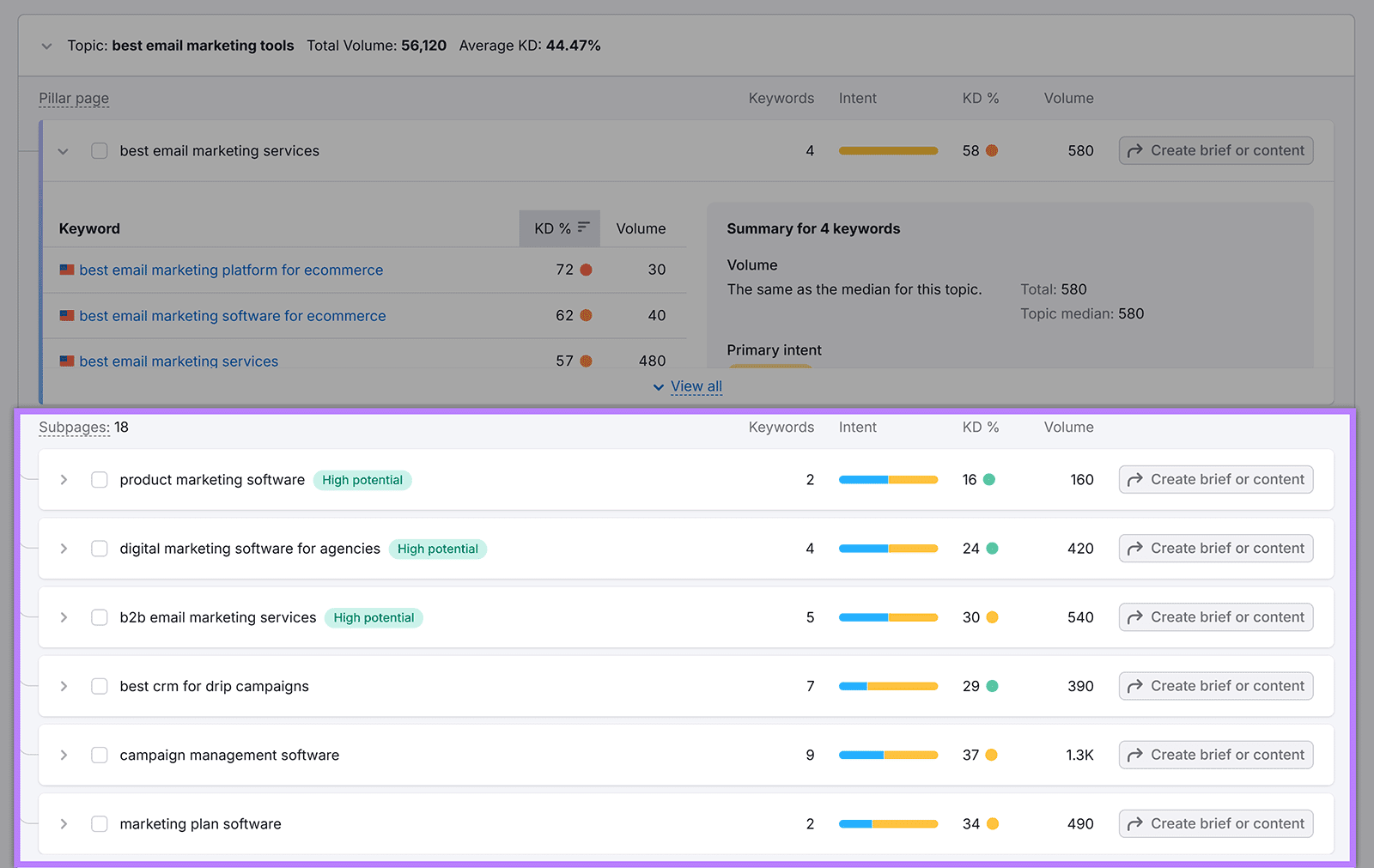
Task: Click the arrow icon in marketing plan software's brief button
Action: [x=1134, y=823]
